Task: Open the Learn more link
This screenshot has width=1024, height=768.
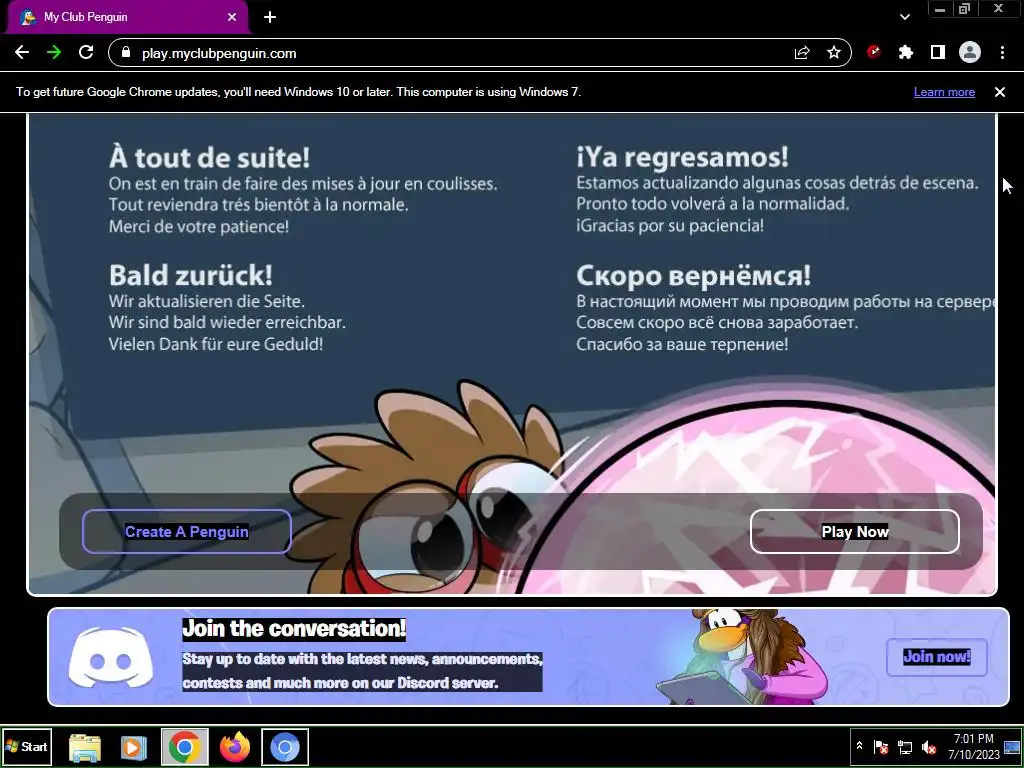Action: coord(944,92)
